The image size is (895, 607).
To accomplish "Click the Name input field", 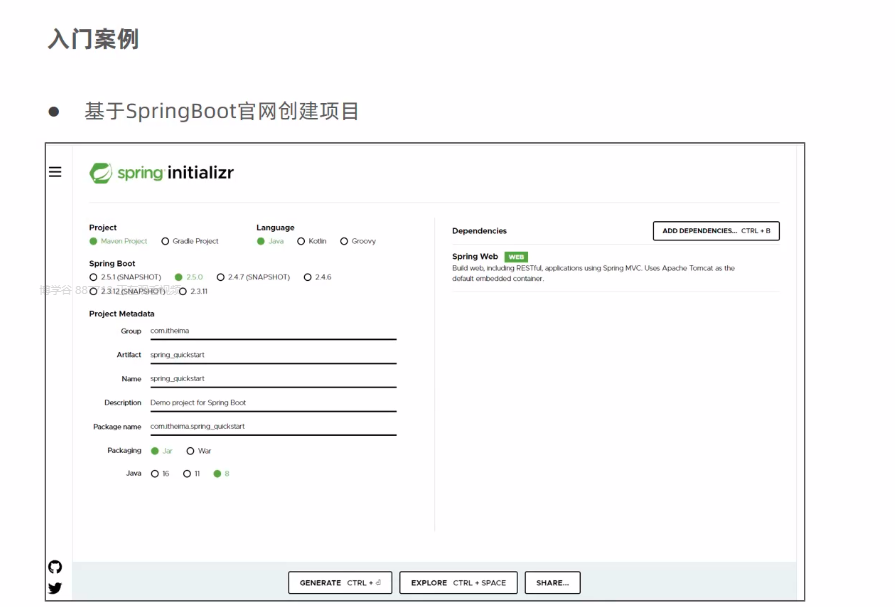I will pos(273,379).
